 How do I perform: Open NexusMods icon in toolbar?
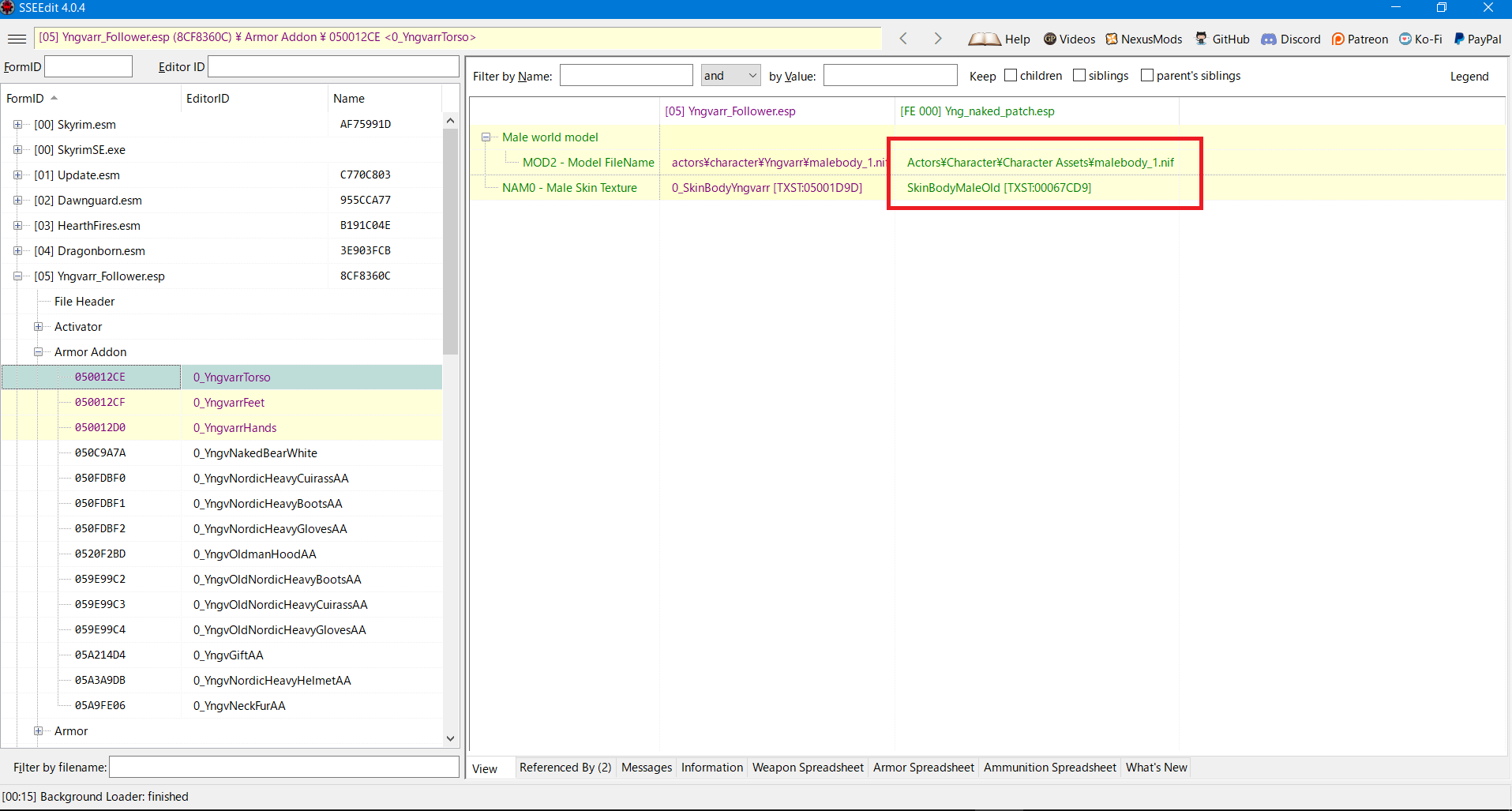point(1112,39)
